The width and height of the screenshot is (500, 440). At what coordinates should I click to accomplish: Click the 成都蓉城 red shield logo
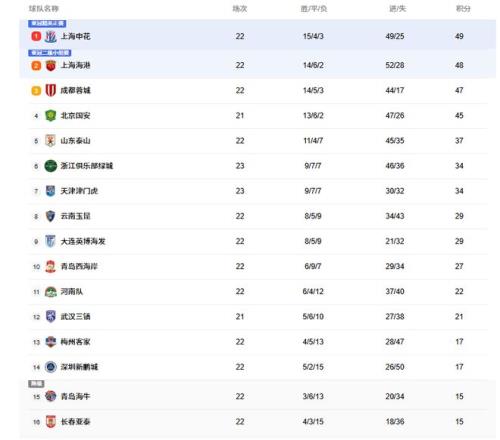[51, 90]
